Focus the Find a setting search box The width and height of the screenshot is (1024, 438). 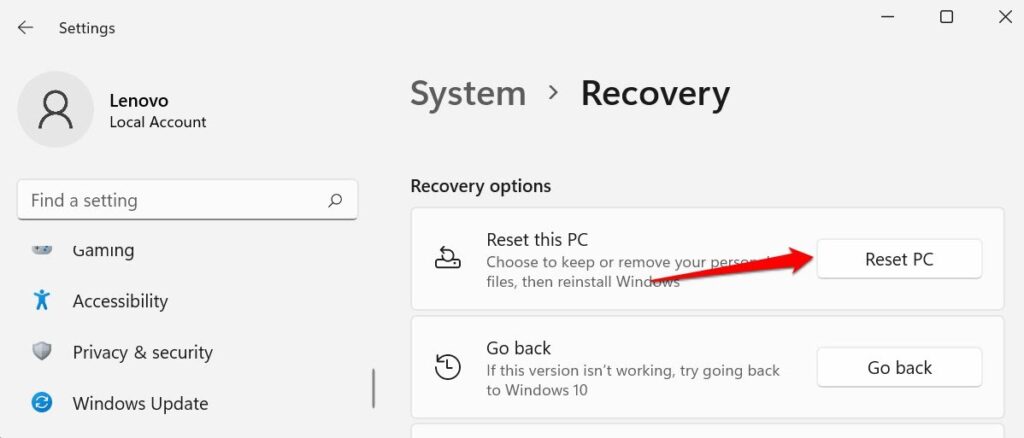170,200
